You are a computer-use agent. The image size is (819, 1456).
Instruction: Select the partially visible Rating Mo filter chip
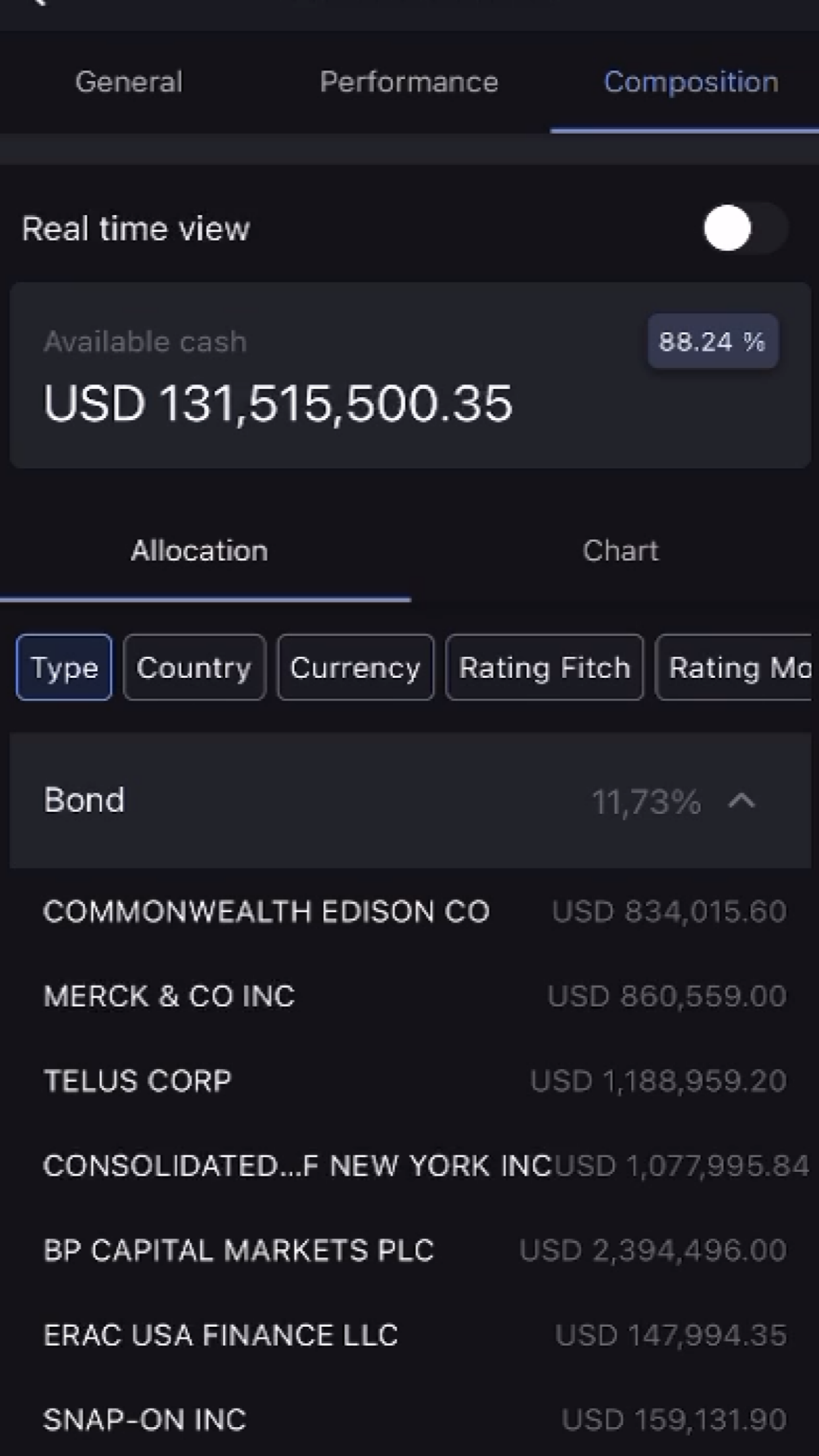pos(734,667)
